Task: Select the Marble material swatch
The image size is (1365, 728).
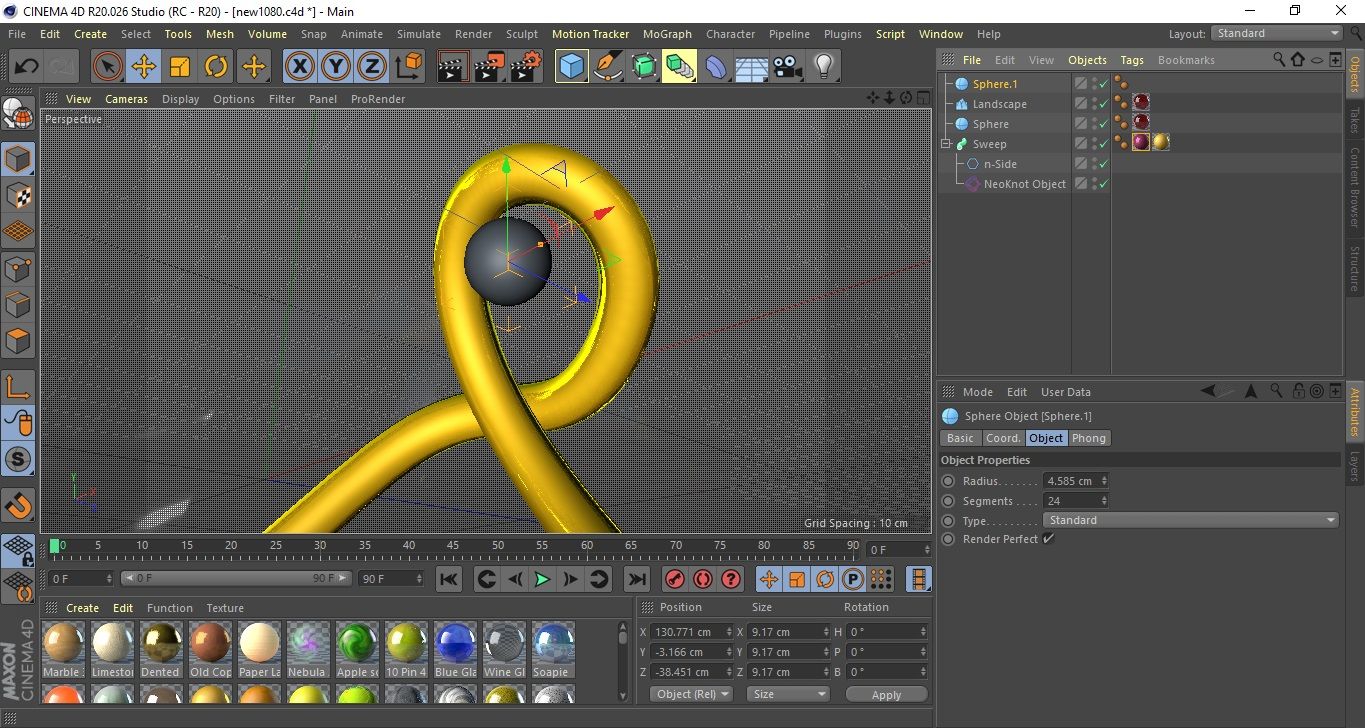Action: click(x=64, y=649)
